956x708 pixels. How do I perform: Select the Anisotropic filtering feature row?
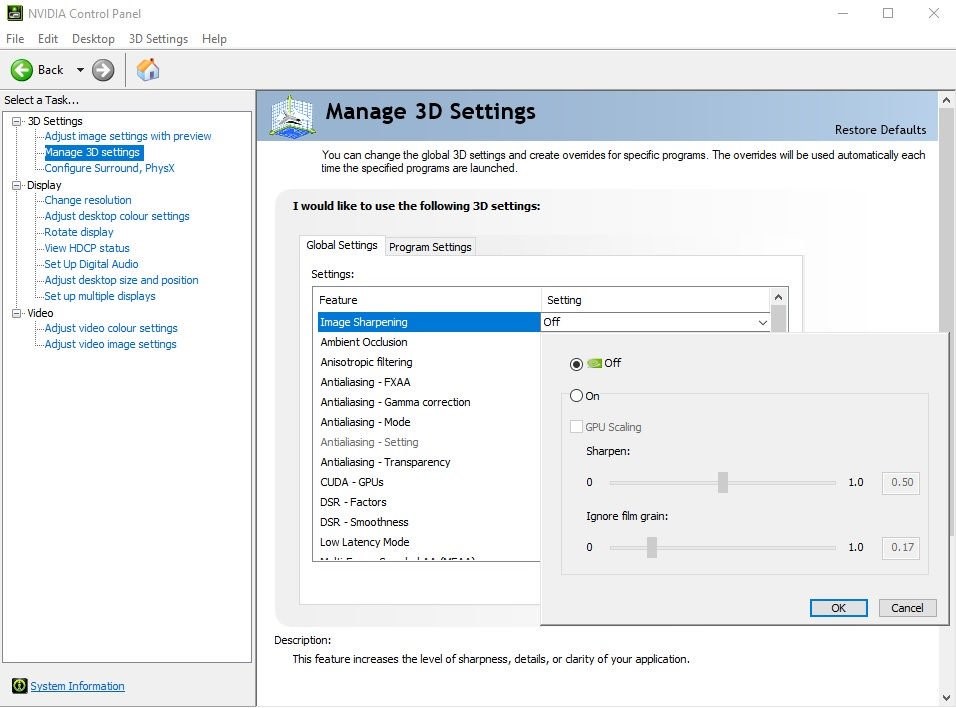tap(429, 362)
